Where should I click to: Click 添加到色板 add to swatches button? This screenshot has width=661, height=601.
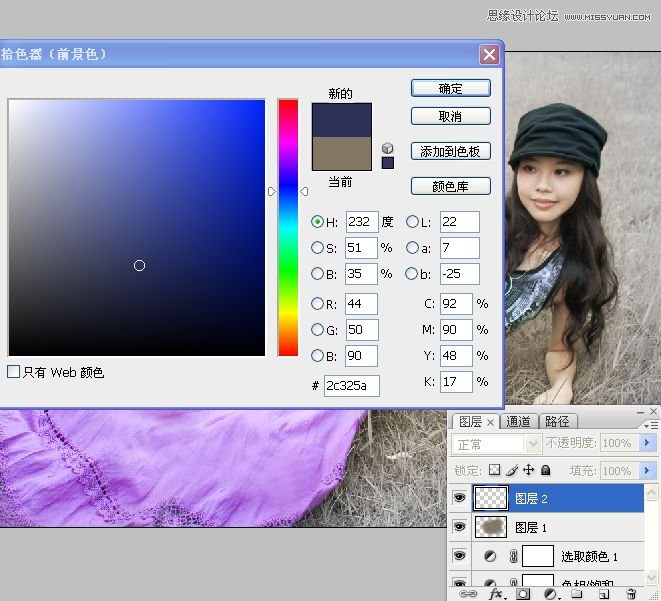pyautogui.click(x=451, y=151)
